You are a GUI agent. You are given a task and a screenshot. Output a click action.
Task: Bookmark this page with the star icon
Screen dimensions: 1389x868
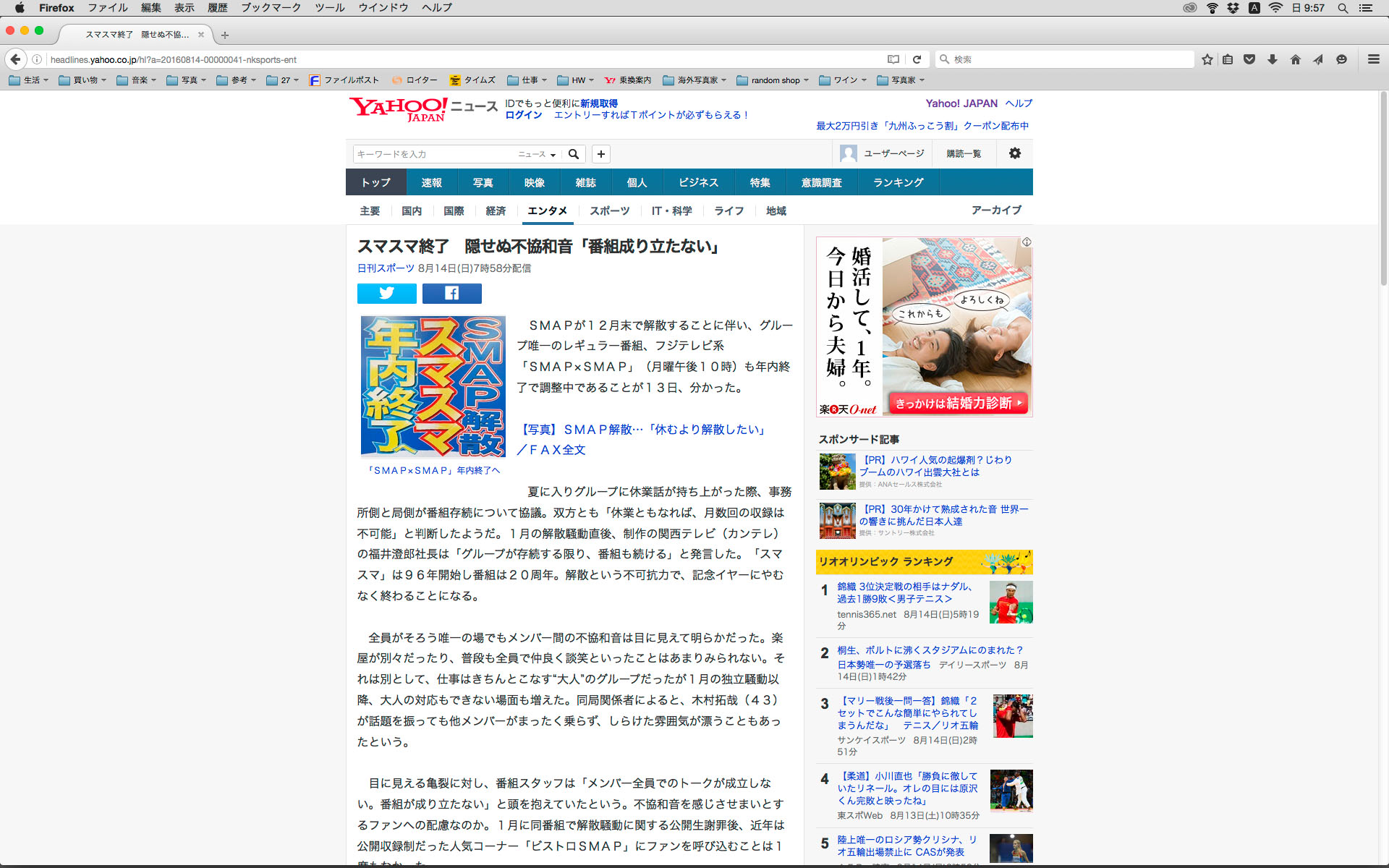1207,59
